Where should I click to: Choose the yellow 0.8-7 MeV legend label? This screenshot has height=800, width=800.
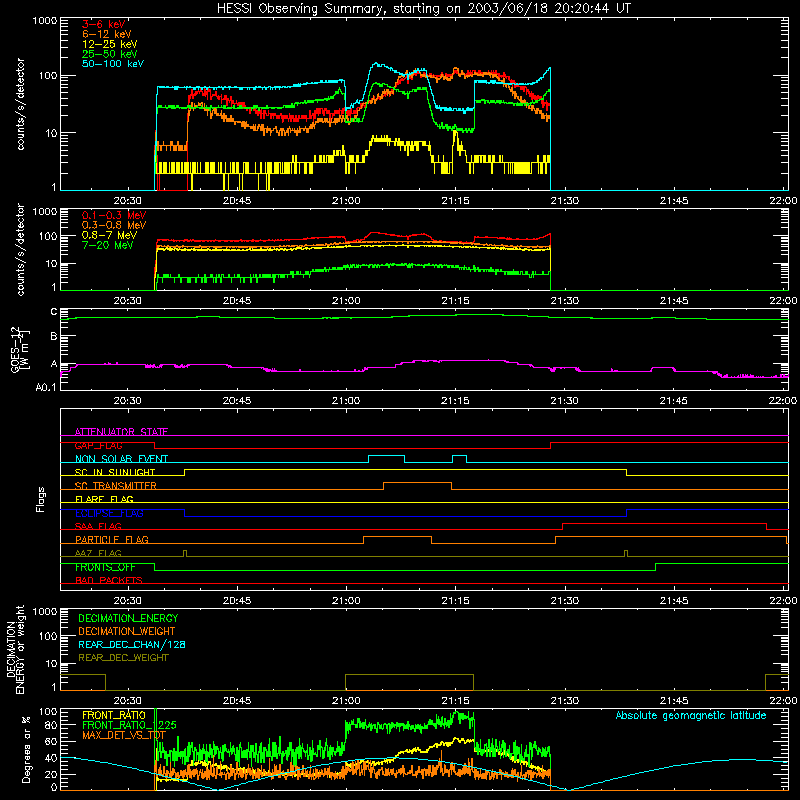(x=109, y=235)
